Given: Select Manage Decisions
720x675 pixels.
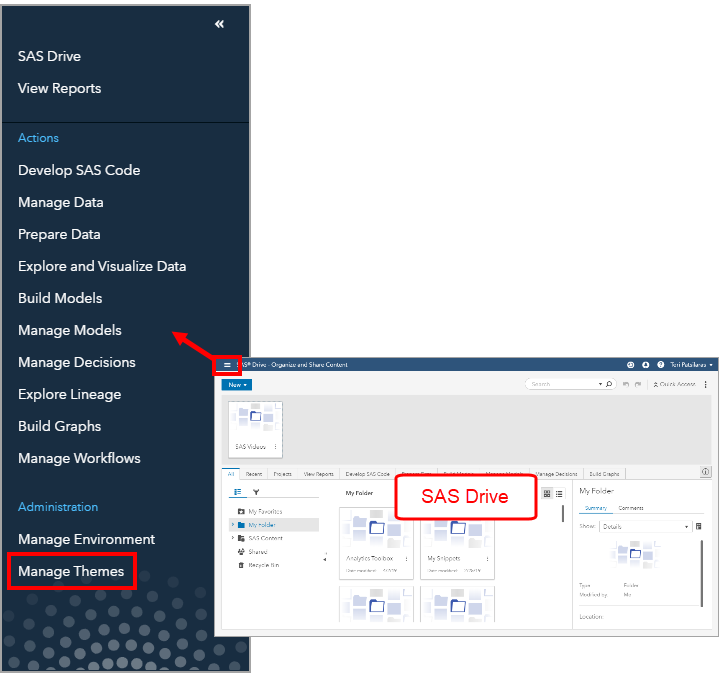Looking at the screenshot, I should click(x=77, y=362).
